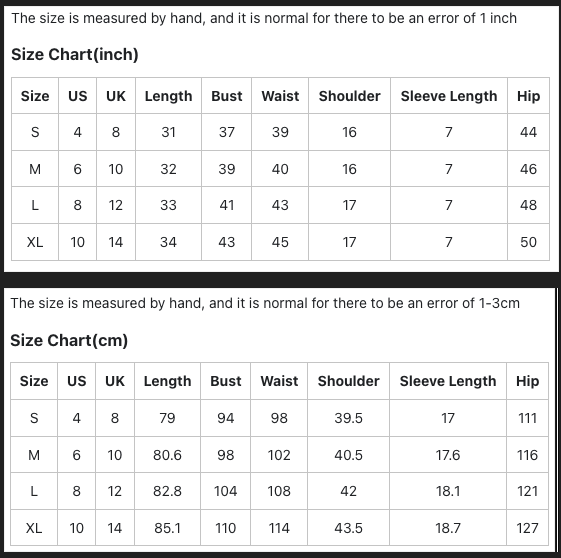Click the hip value 44 cell
The width and height of the screenshot is (561, 558).
(528, 132)
